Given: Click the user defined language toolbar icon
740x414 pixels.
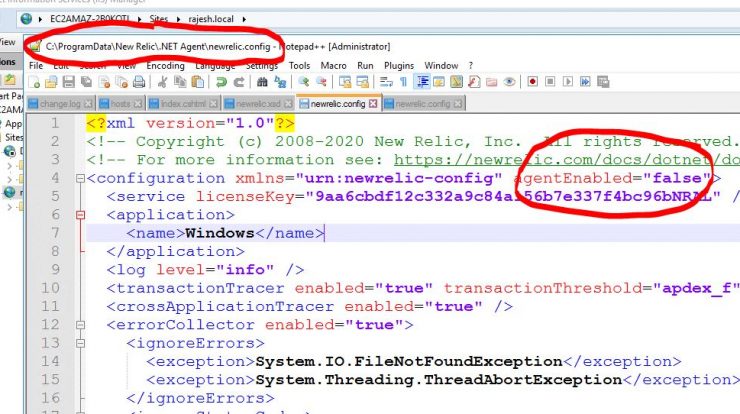Looking at the screenshot, I should click(439, 82).
